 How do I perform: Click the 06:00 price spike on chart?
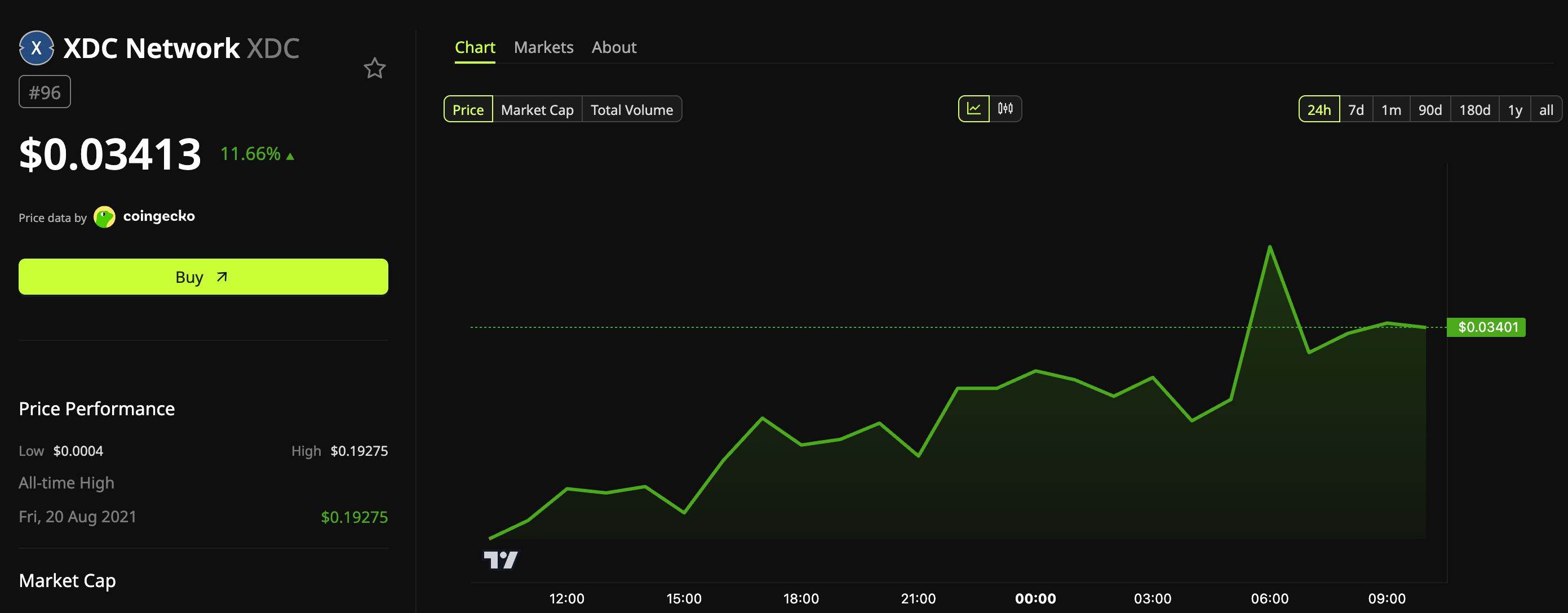coord(1270,247)
